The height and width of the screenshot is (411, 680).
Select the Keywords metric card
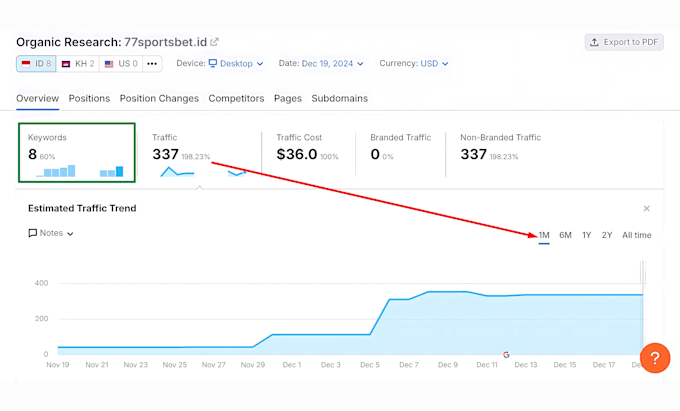tap(77, 153)
